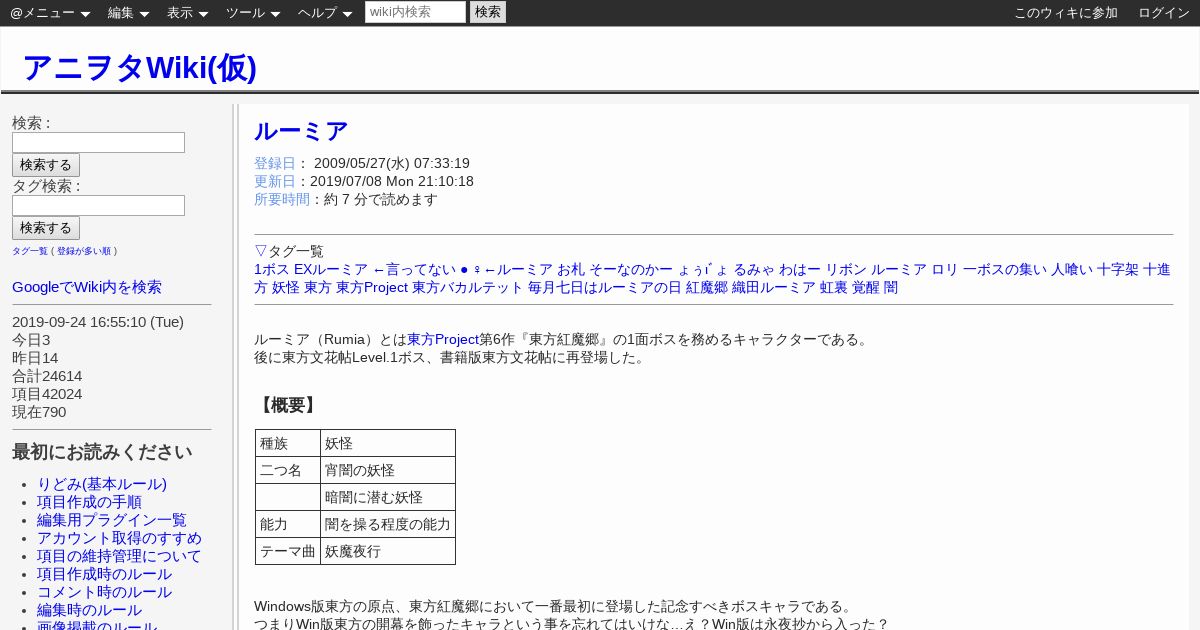1200x630 pixels.
Task: Select the るみゃ tag
Action: [754, 269]
